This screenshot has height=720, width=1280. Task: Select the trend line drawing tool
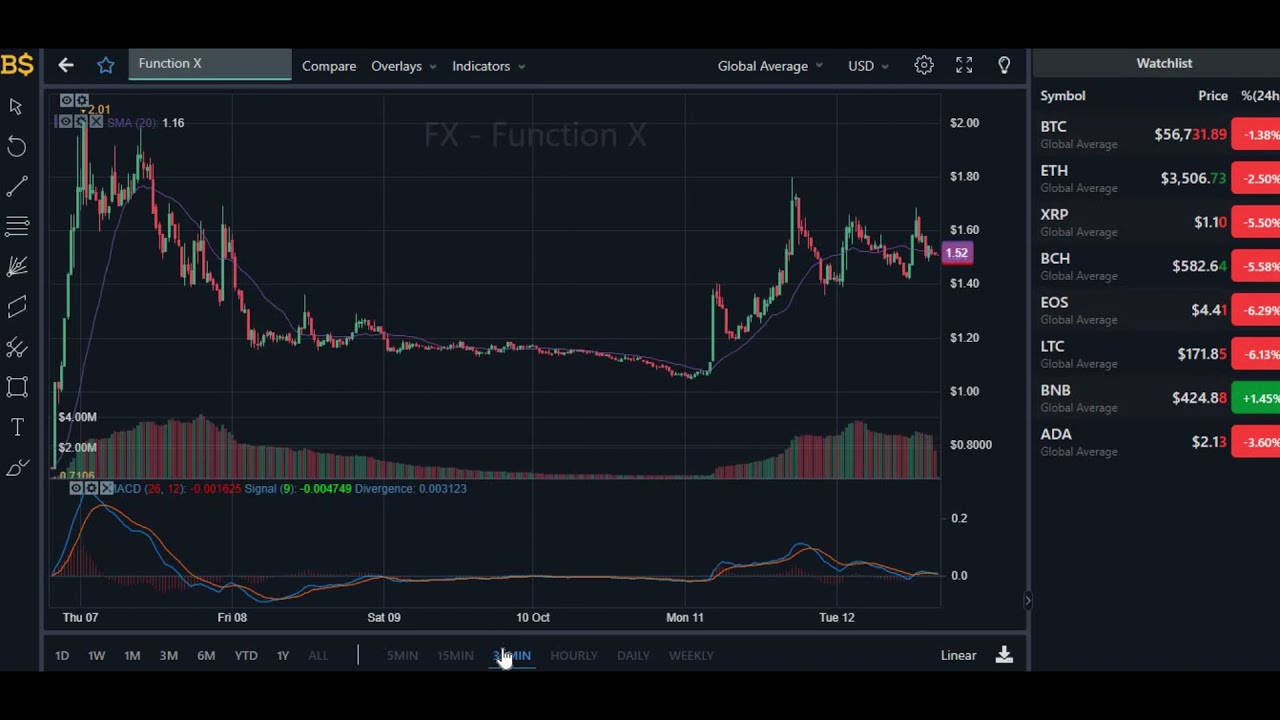tap(17, 187)
